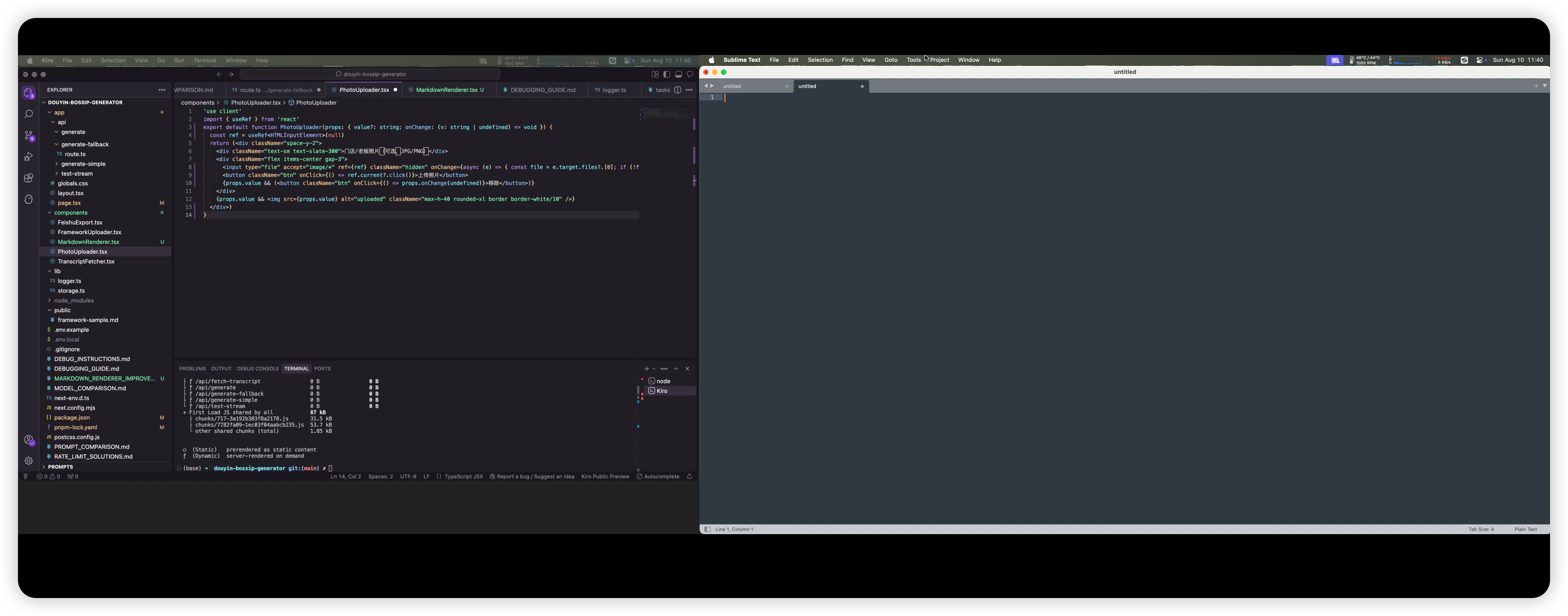
Task: Open the Search view in activity bar
Action: 28,114
